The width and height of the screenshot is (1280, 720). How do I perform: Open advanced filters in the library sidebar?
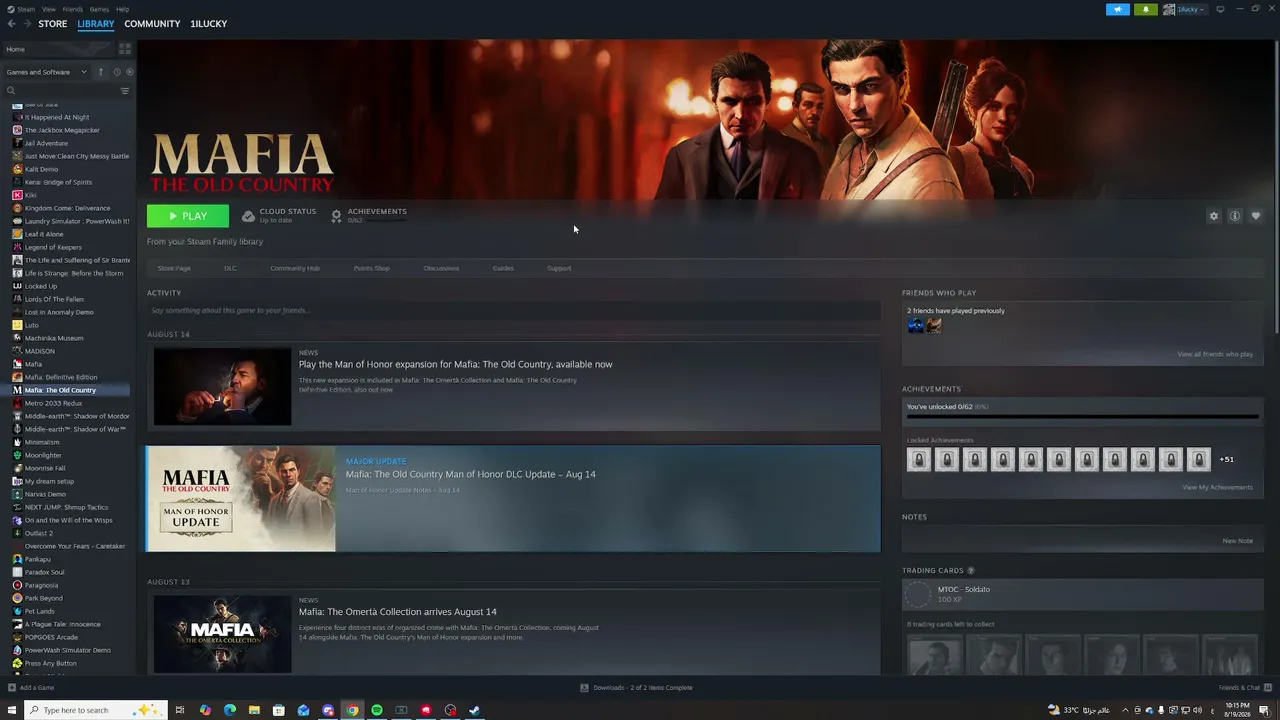pyautogui.click(x=125, y=91)
